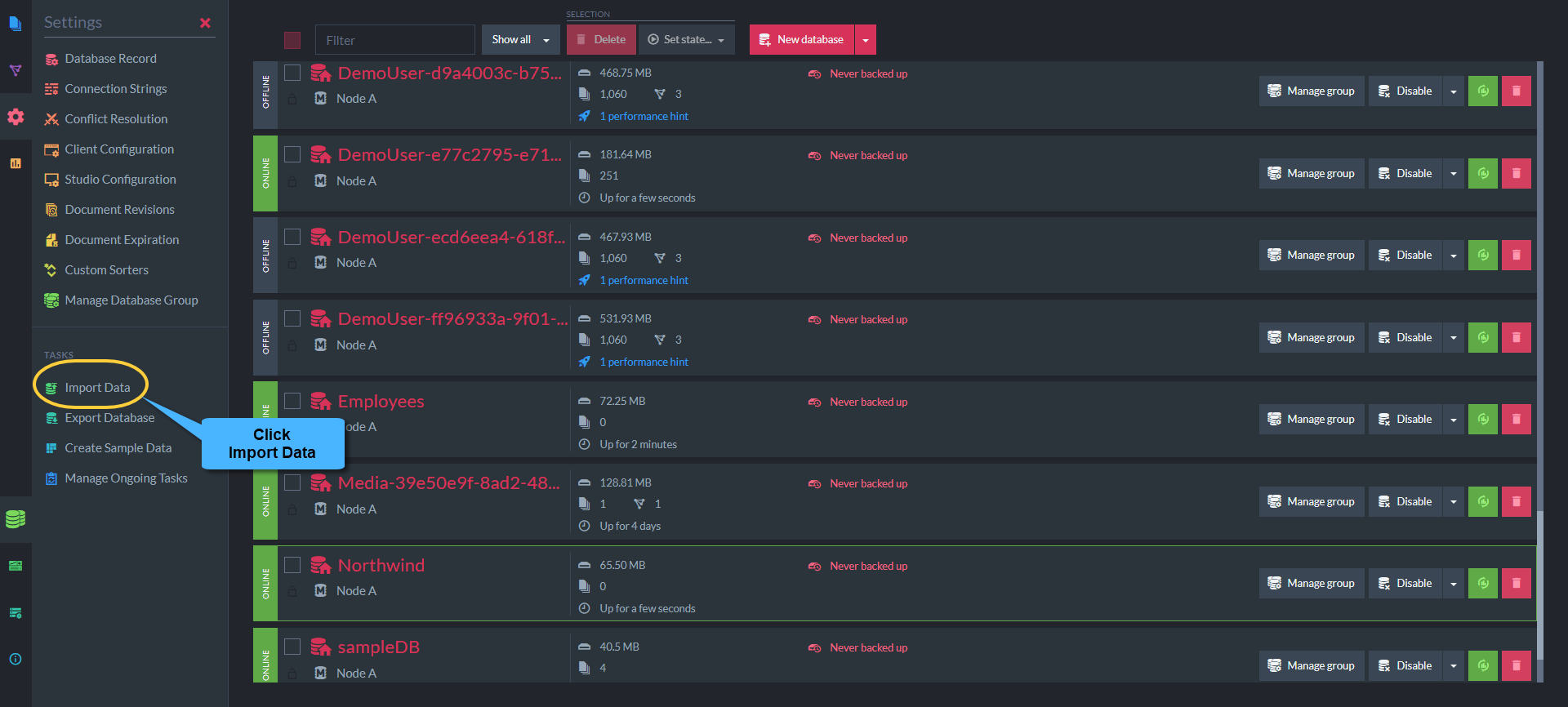This screenshot has height=707, width=1568.
Task: Check the DemoUser-ff96933a database checkbox
Action: tap(292, 318)
